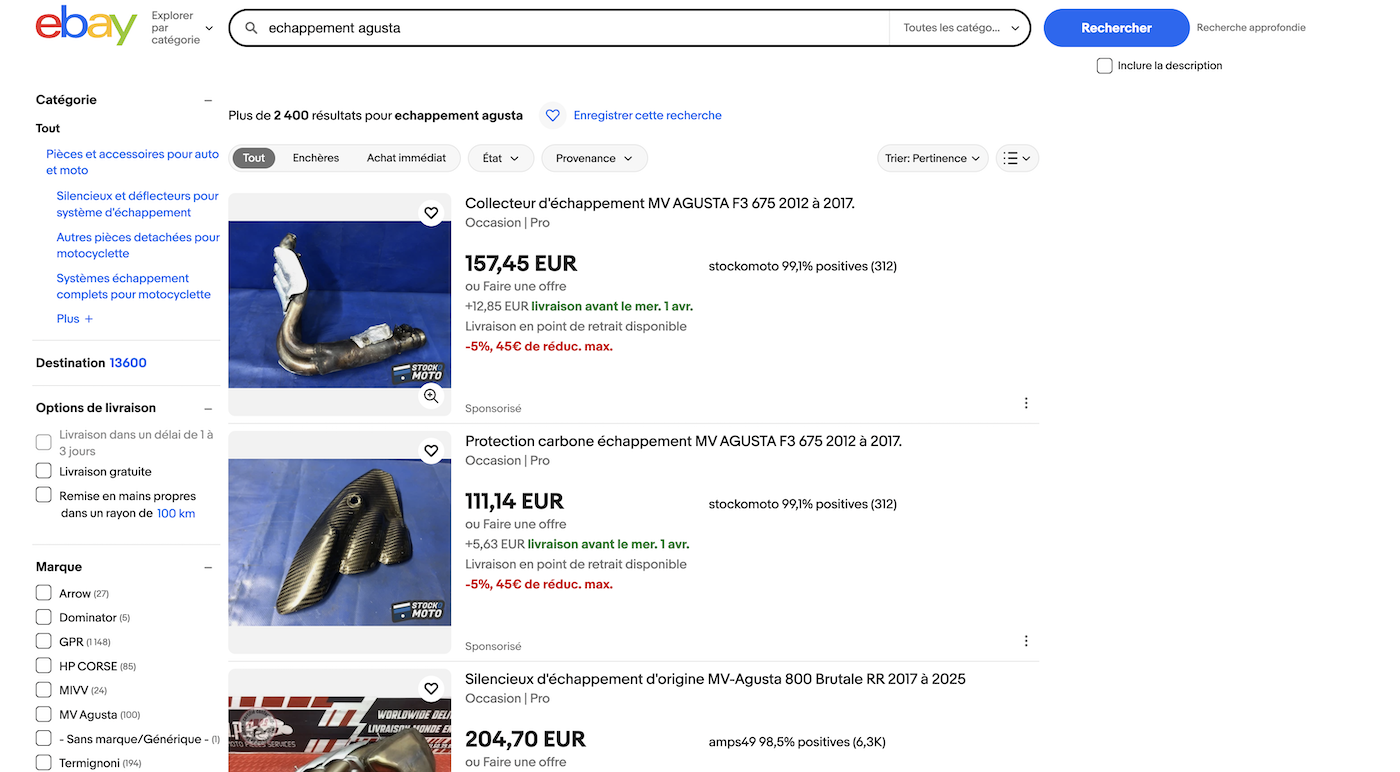Image resolution: width=1400 pixels, height=772 pixels.
Task: Open Silencieux et déflecteurs pour système d'échappement category
Action: (137, 204)
